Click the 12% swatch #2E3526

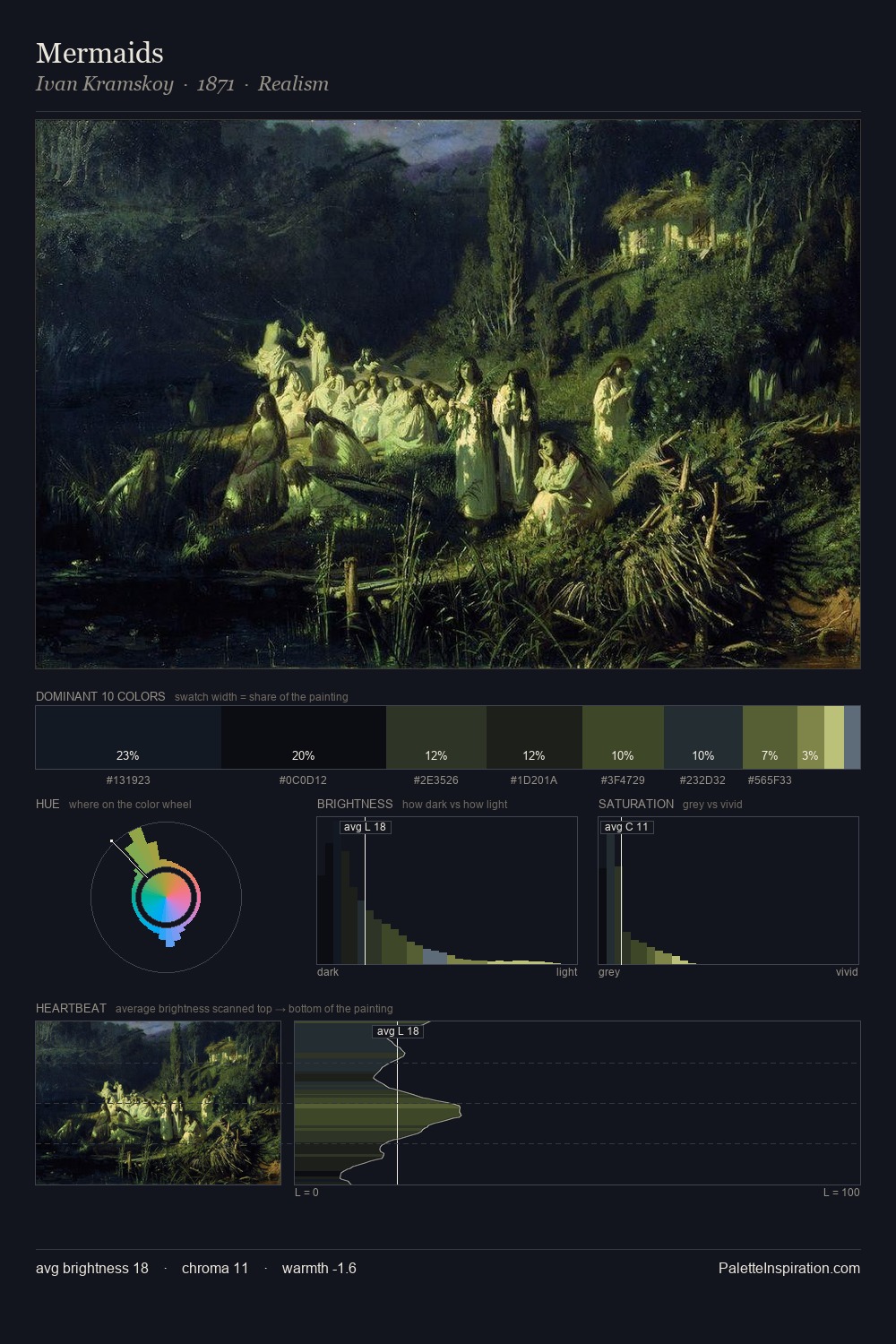click(x=436, y=737)
